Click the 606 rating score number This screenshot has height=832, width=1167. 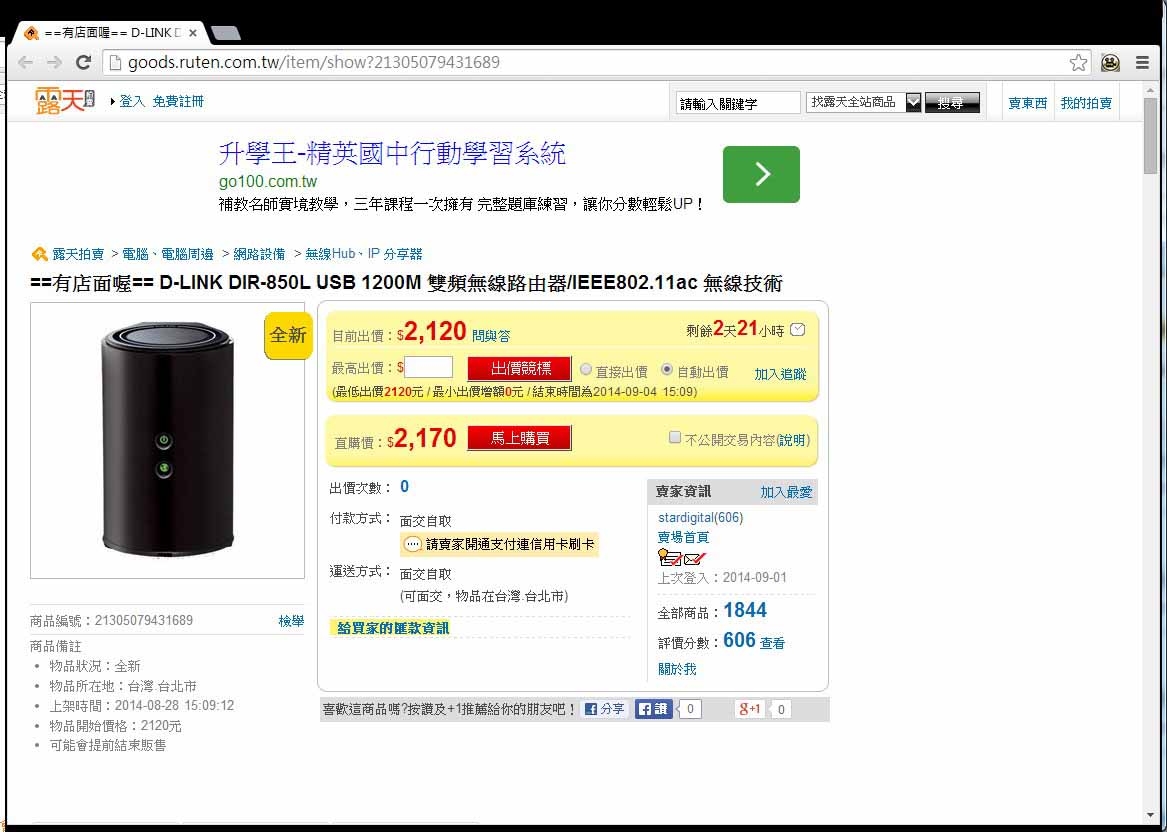click(x=739, y=640)
